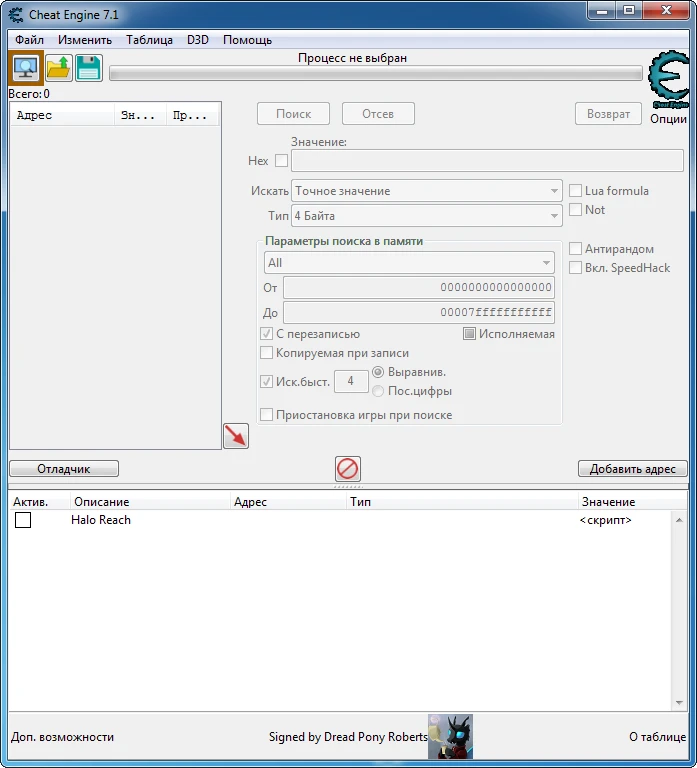Click the scan progress bar
The height and width of the screenshot is (768, 697).
coord(376,74)
